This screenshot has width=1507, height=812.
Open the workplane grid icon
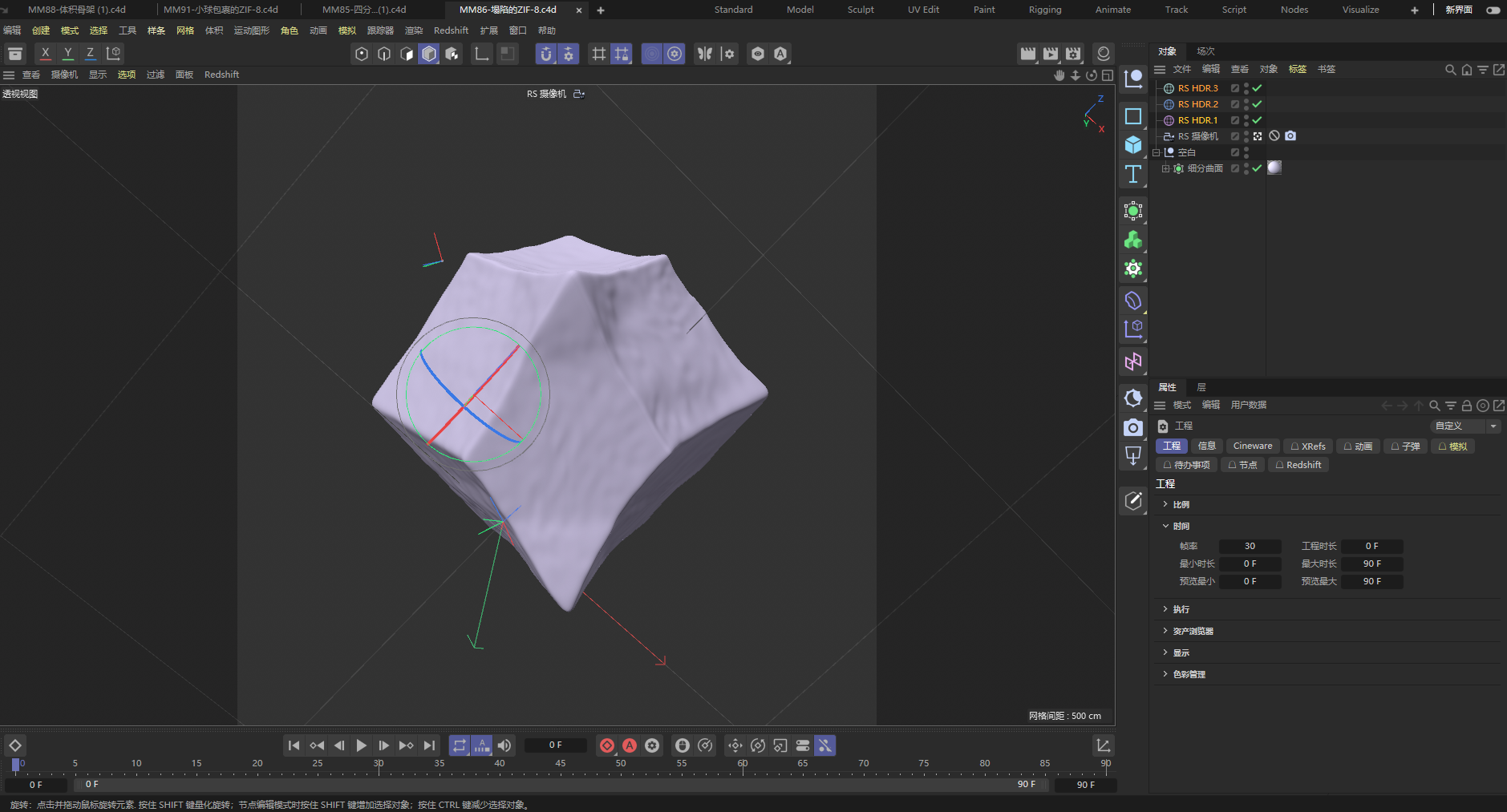point(599,54)
